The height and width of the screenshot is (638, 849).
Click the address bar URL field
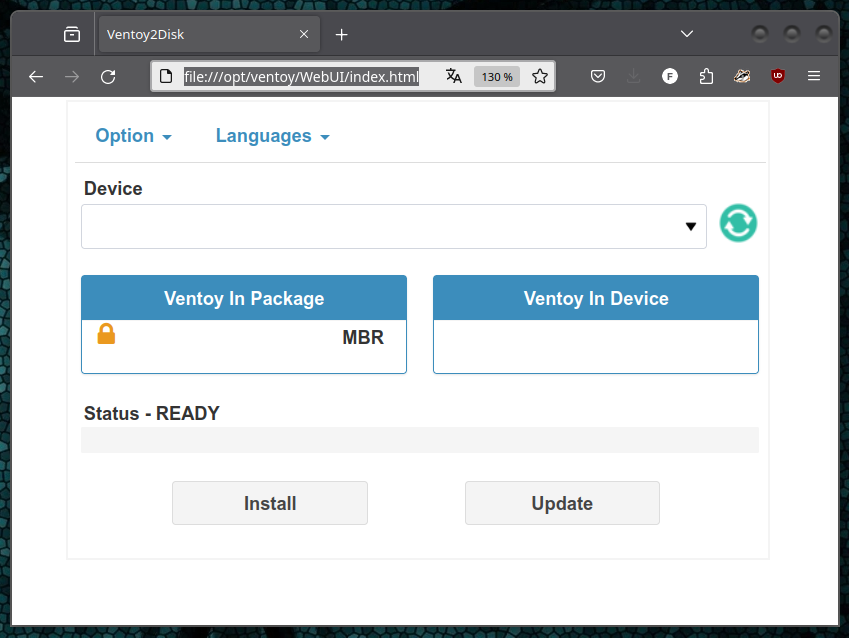click(x=300, y=75)
